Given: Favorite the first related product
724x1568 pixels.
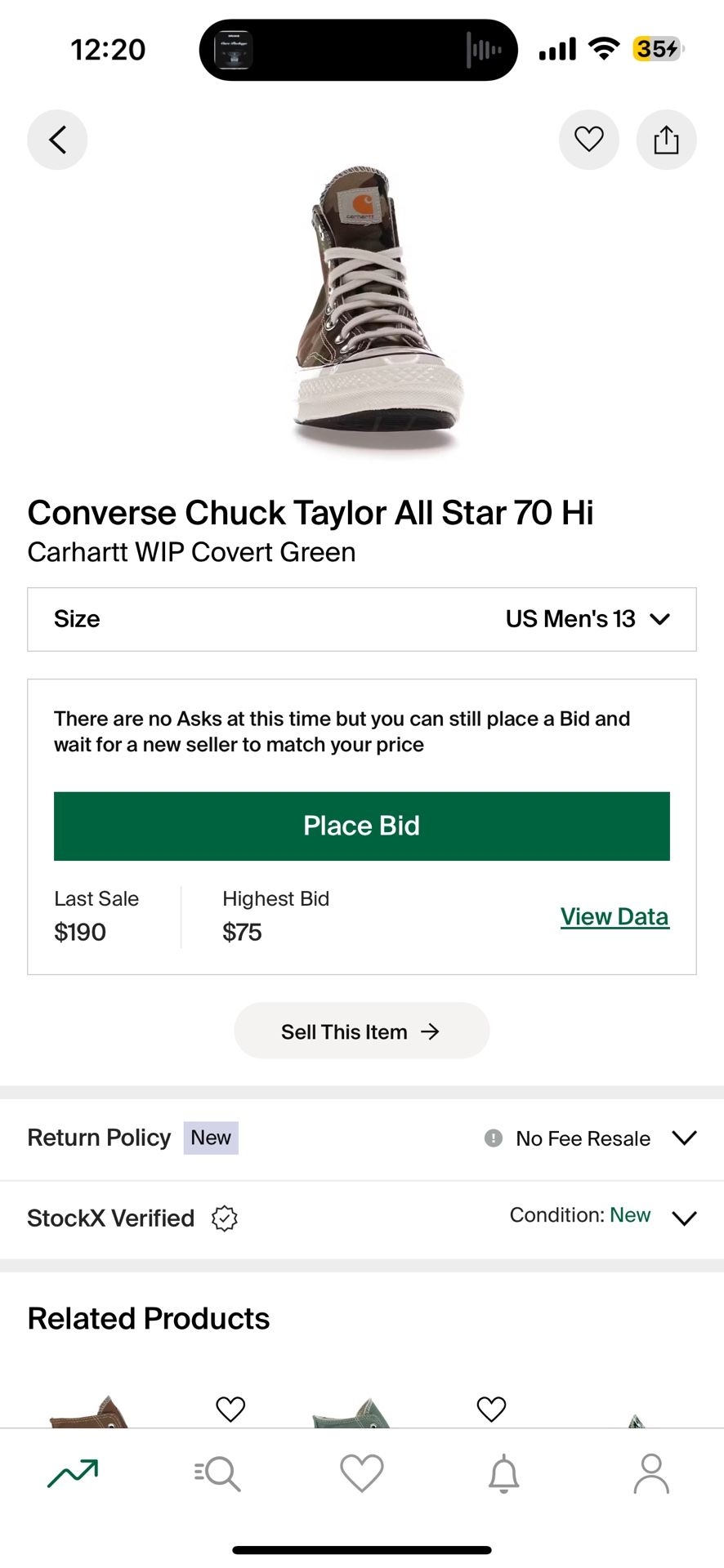Looking at the screenshot, I should coord(230,1408).
